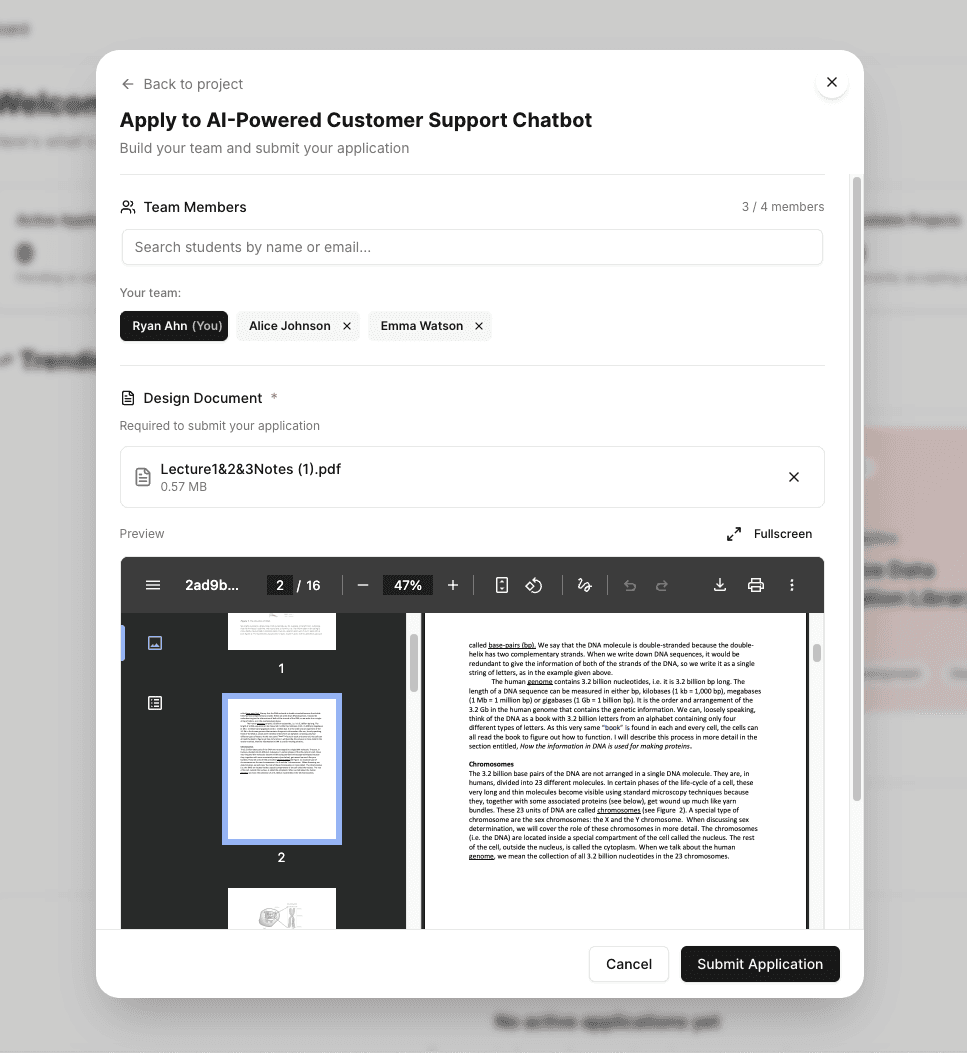
Task: Select the Ryan Ahn (You) chip
Action: [174, 326]
